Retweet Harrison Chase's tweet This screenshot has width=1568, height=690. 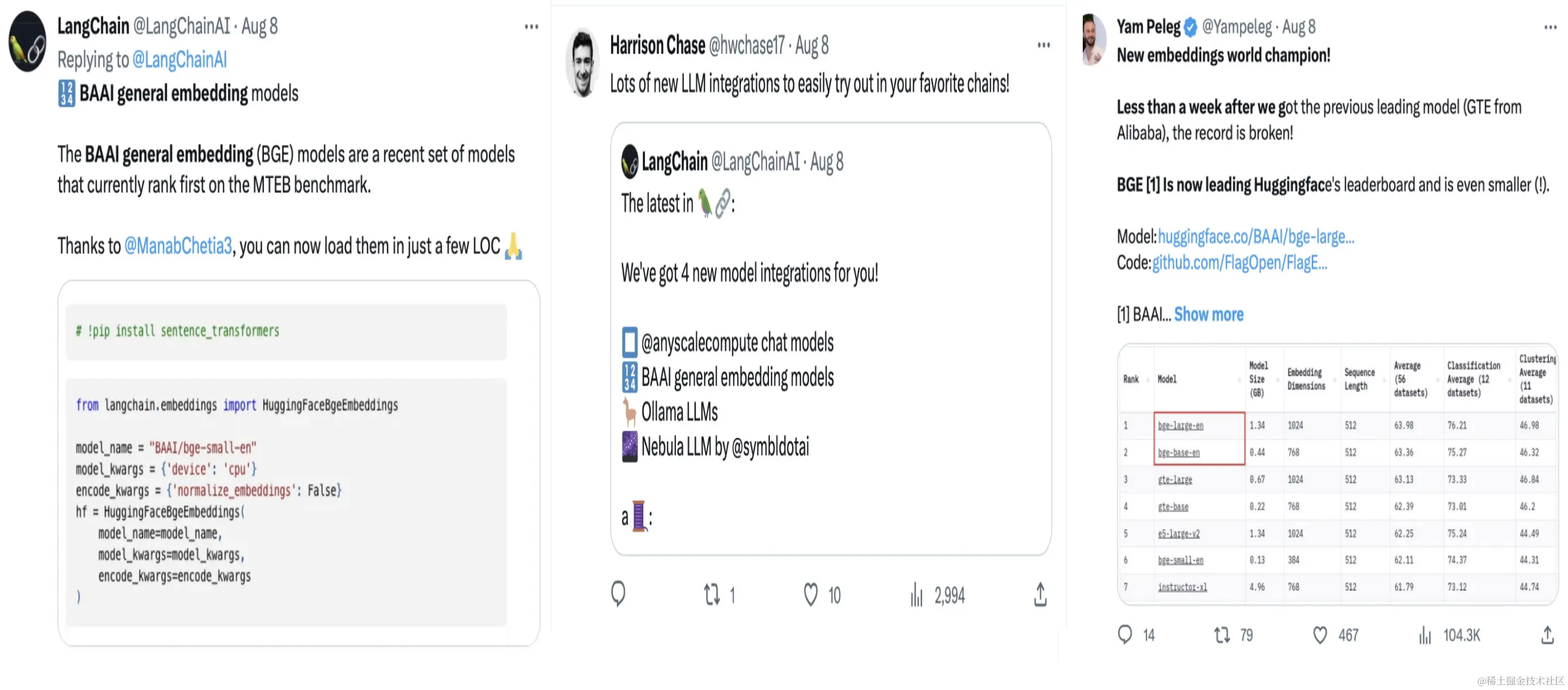coord(711,595)
